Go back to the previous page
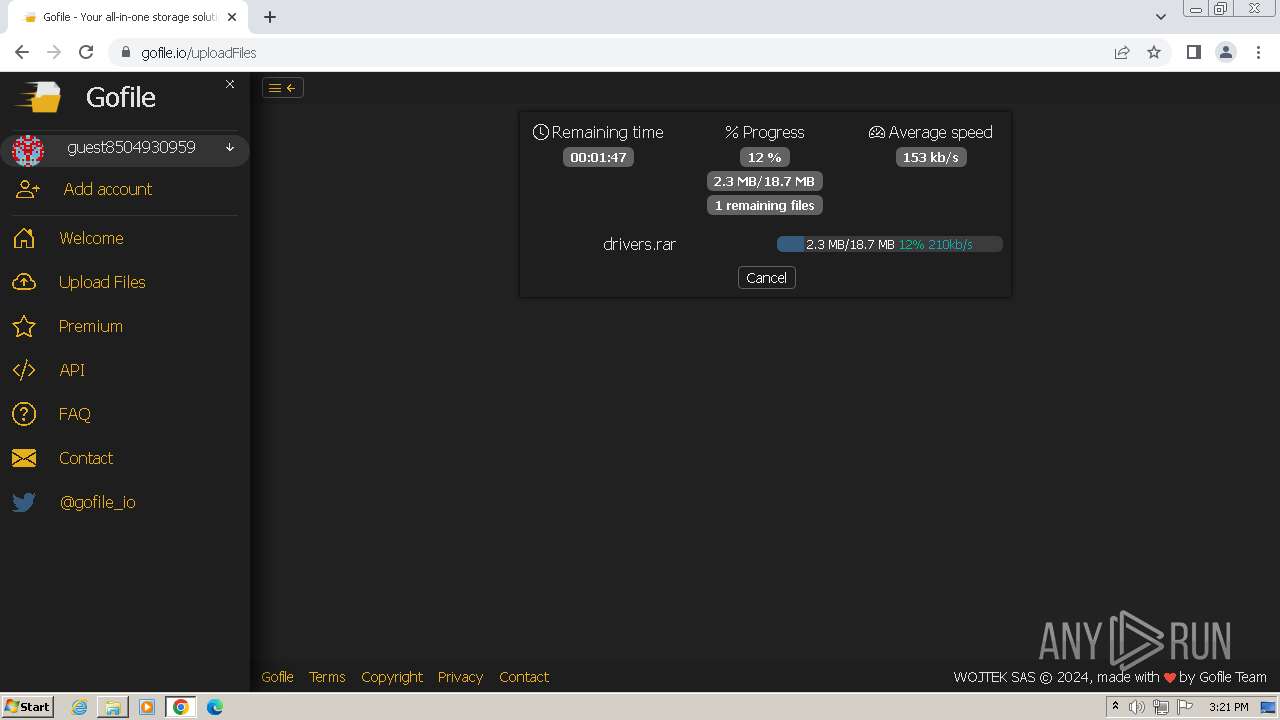This screenshot has height=720, width=1280. [22, 53]
